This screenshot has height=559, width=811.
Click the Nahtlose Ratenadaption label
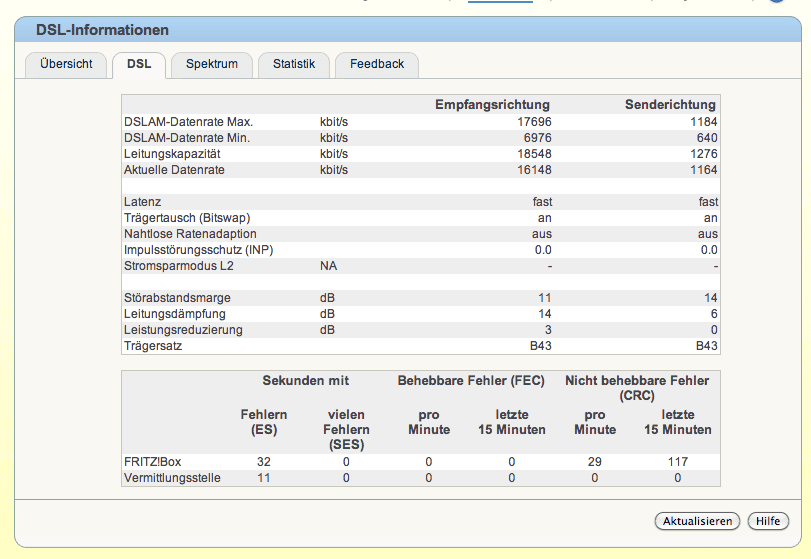(x=190, y=234)
